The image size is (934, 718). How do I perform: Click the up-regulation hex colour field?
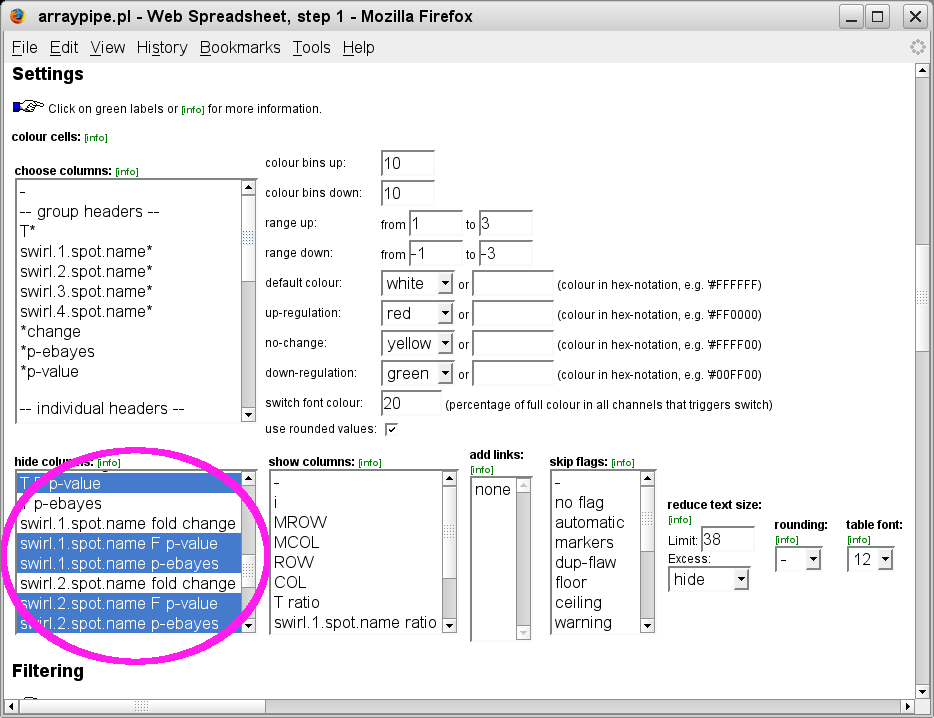[x=513, y=313]
